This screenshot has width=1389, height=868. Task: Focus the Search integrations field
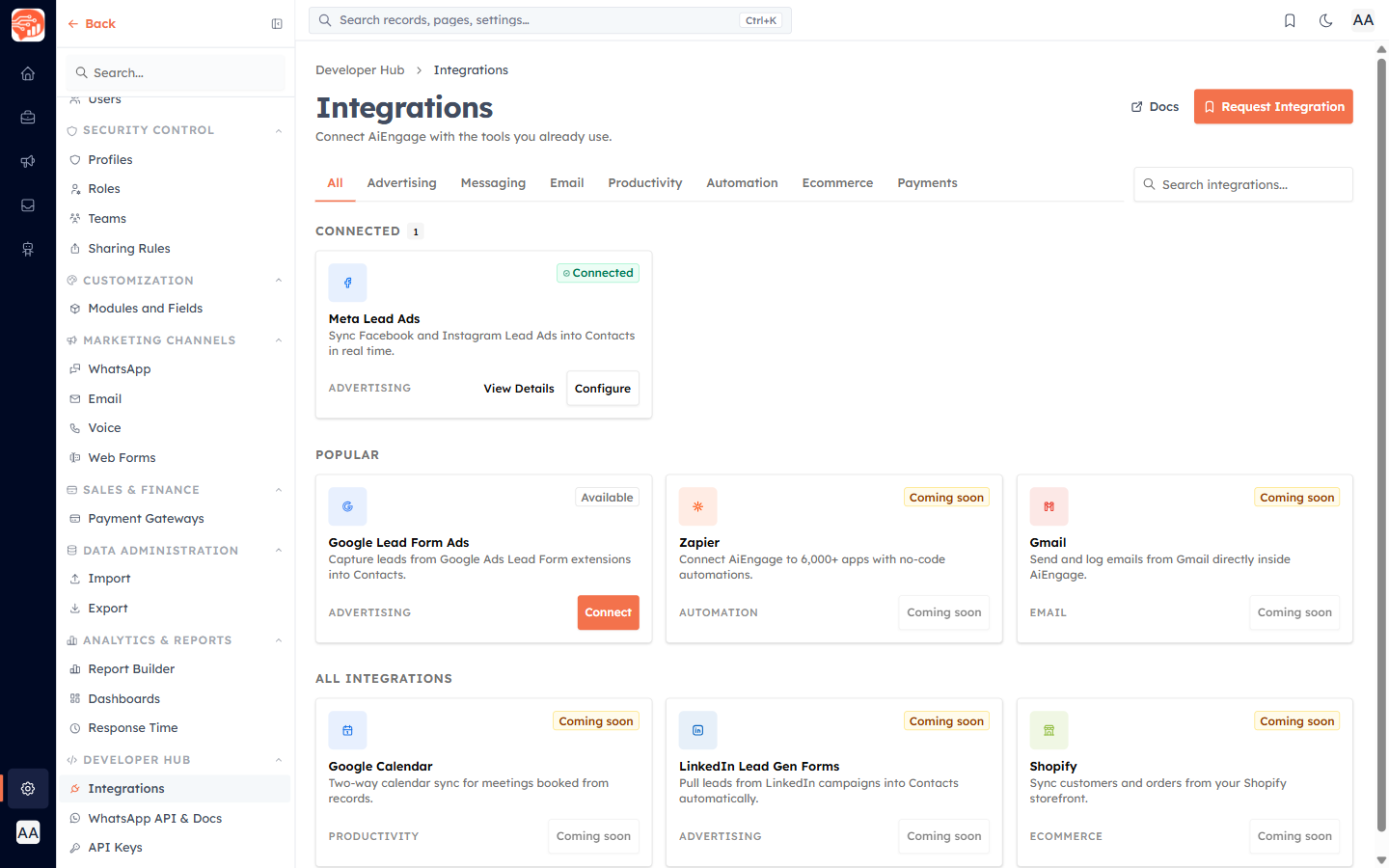[x=1243, y=184]
